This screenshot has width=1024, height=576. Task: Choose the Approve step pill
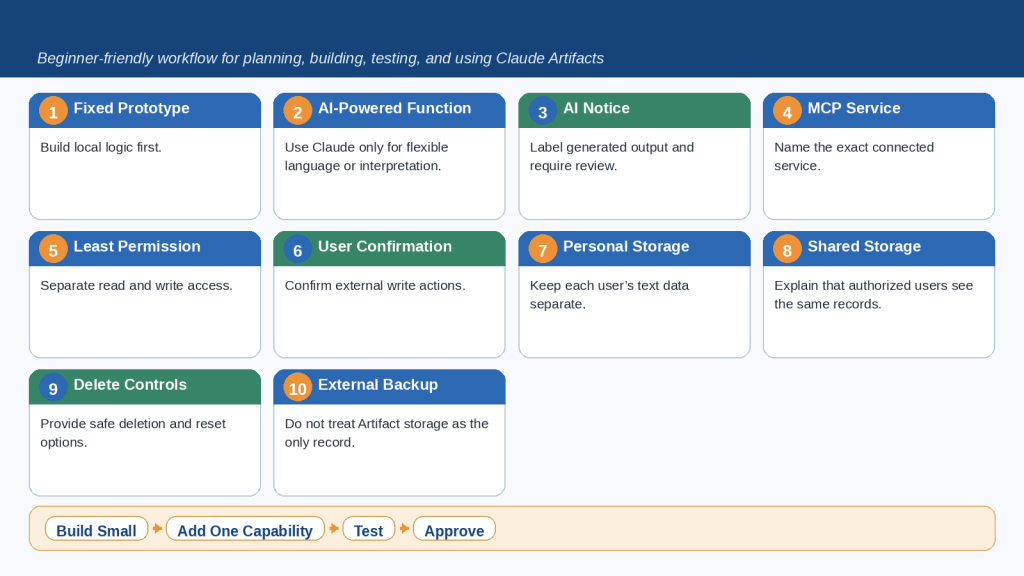454,529
